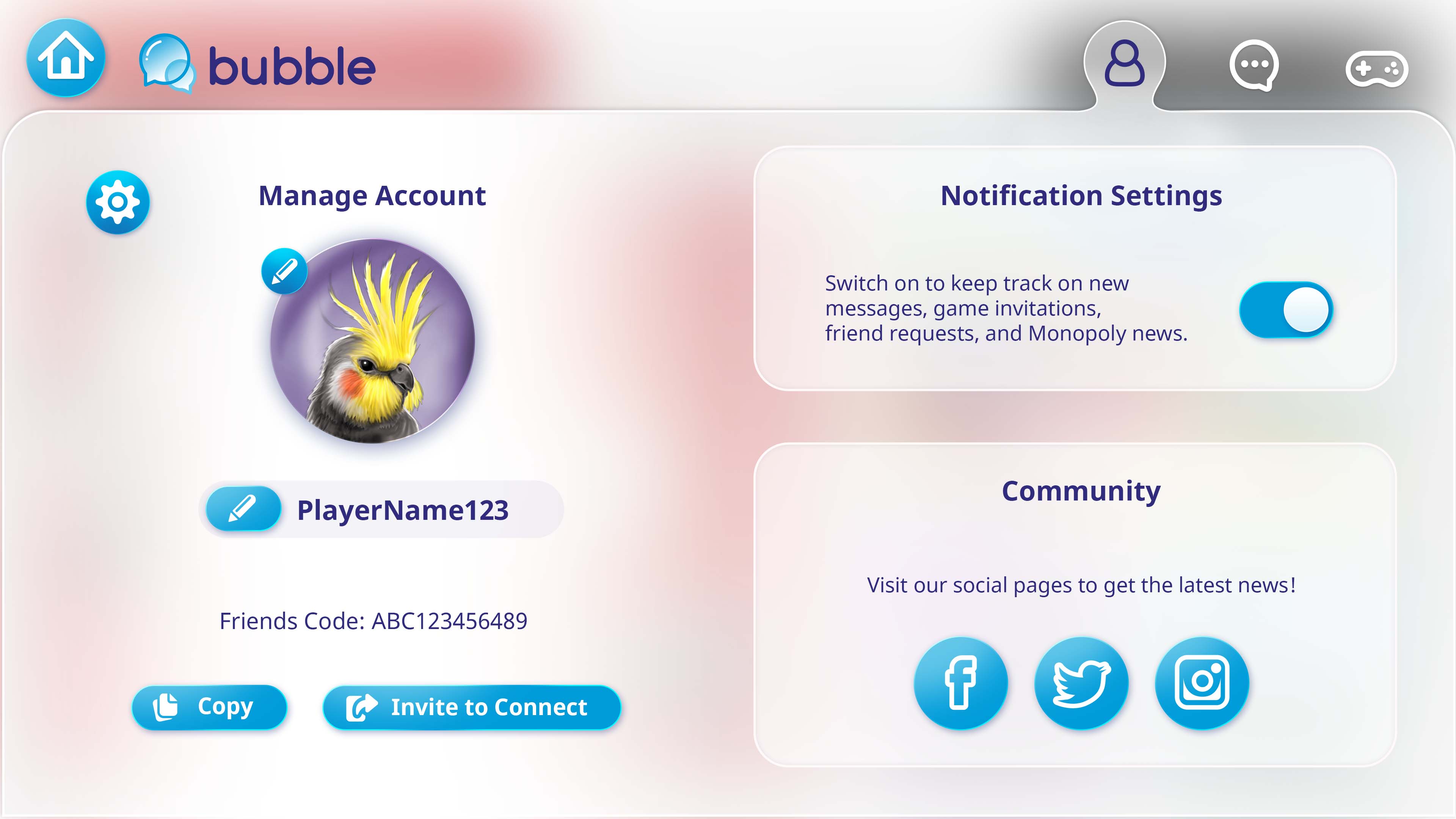The height and width of the screenshot is (819, 1456).
Task: Click the bubble logo
Action: 257,64
